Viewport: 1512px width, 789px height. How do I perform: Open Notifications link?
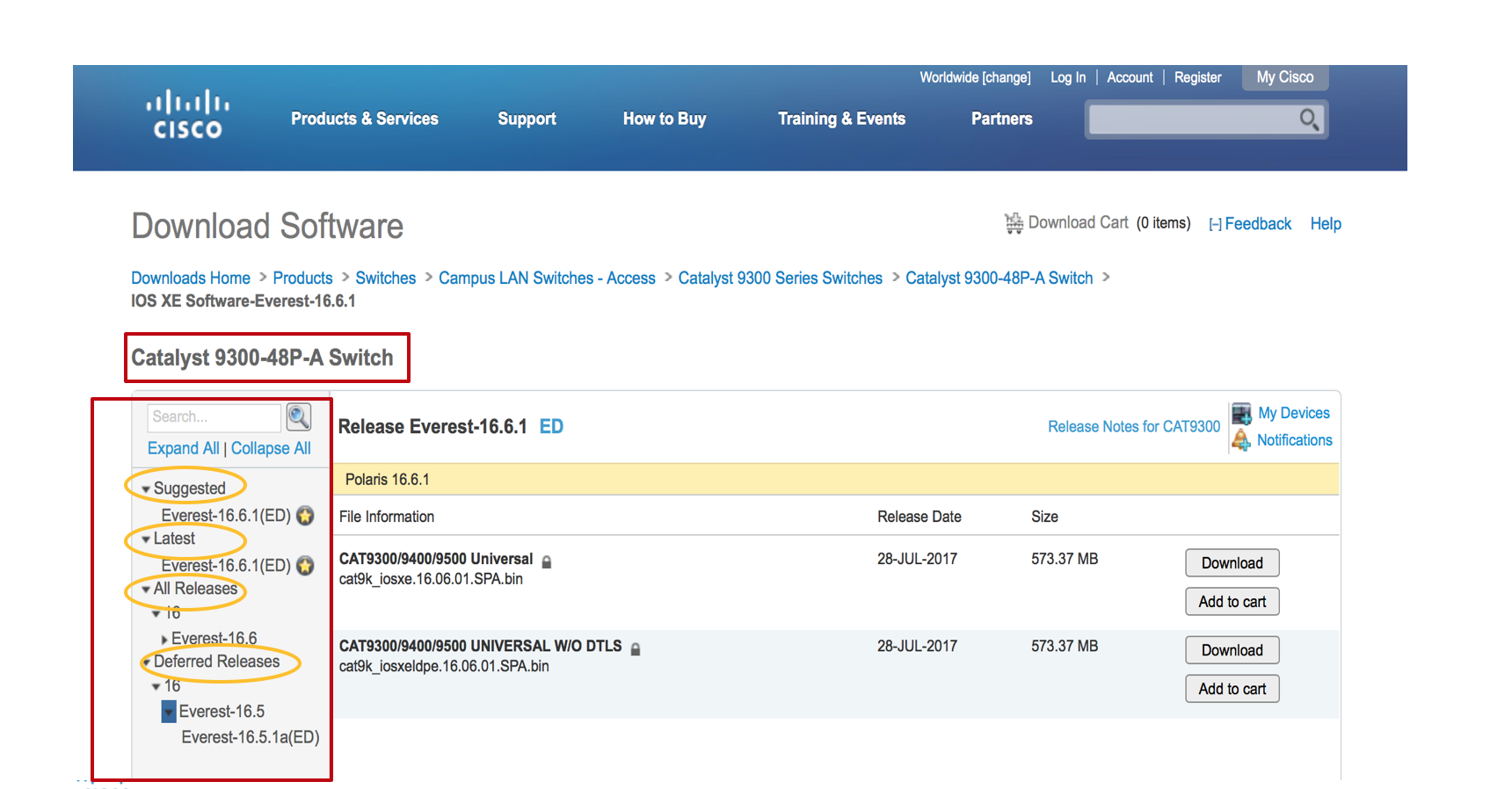pyautogui.click(x=1295, y=440)
